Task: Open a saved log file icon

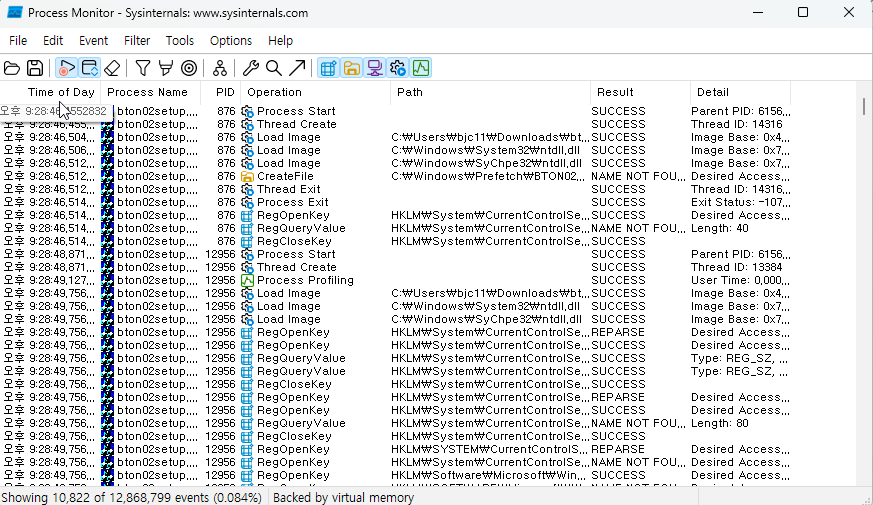Action: point(12,68)
